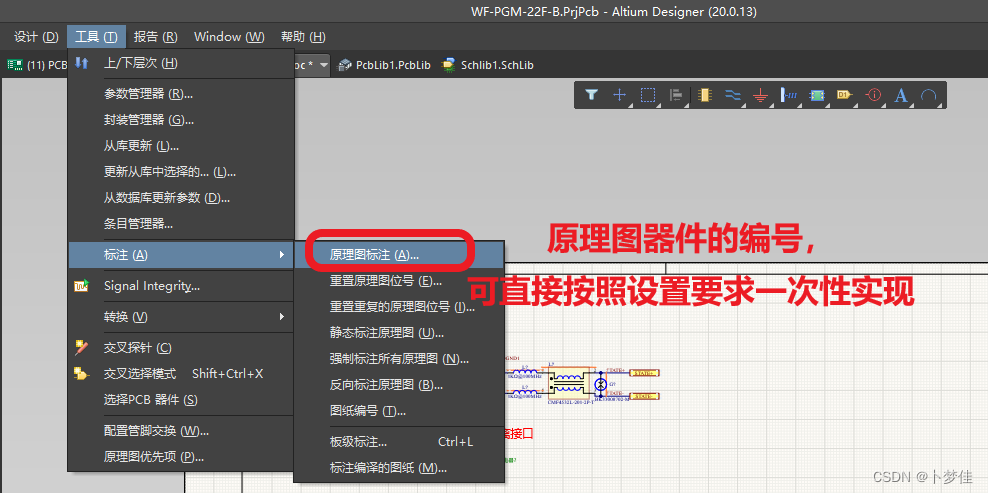Open the 设计 (D) menu
The width and height of the screenshot is (988, 493).
[x=36, y=37]
